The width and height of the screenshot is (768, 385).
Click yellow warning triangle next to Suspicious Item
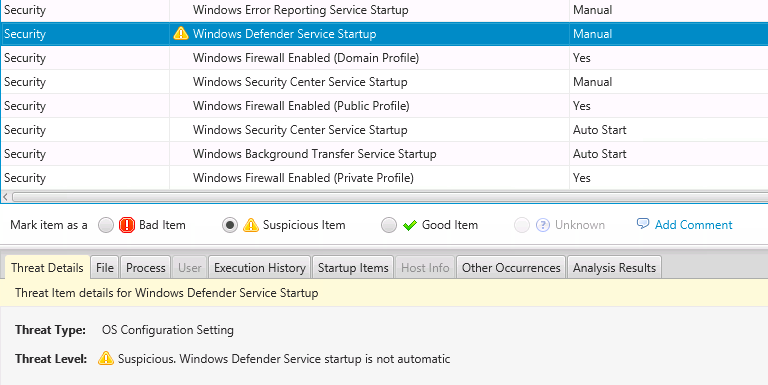(251, 225)
